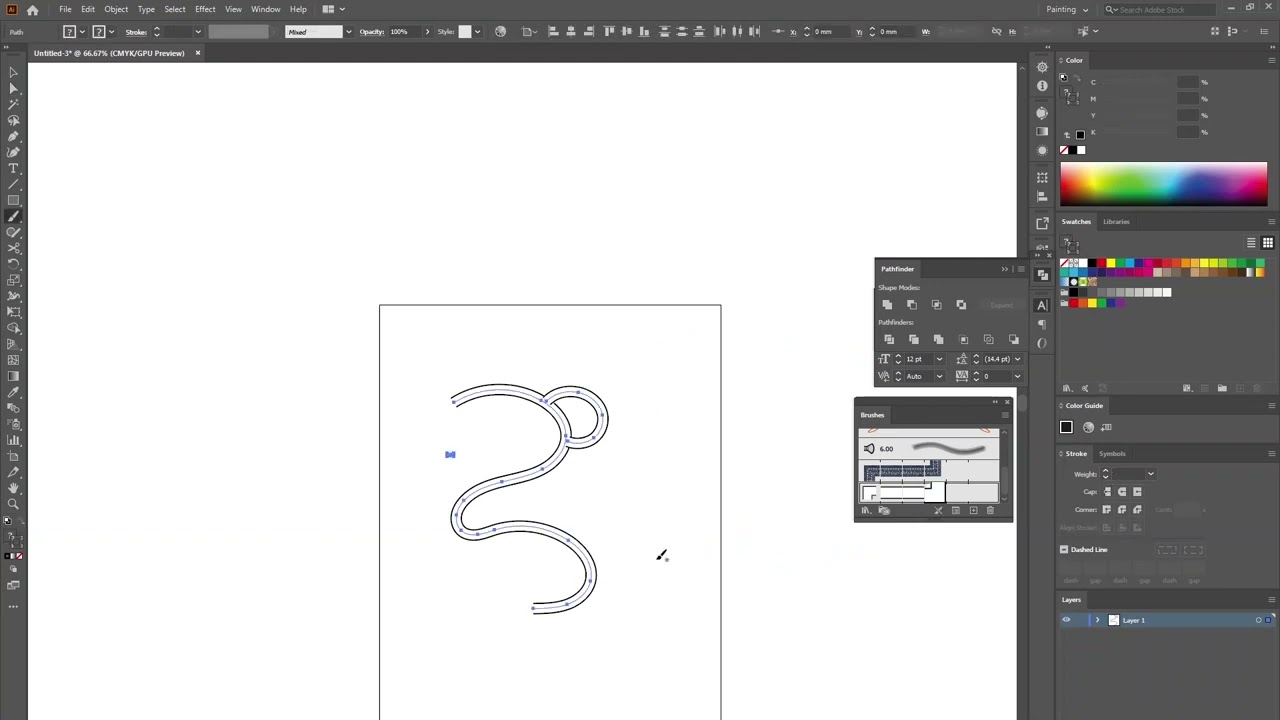Click the Trim pathfinder icon

[913, 340]
